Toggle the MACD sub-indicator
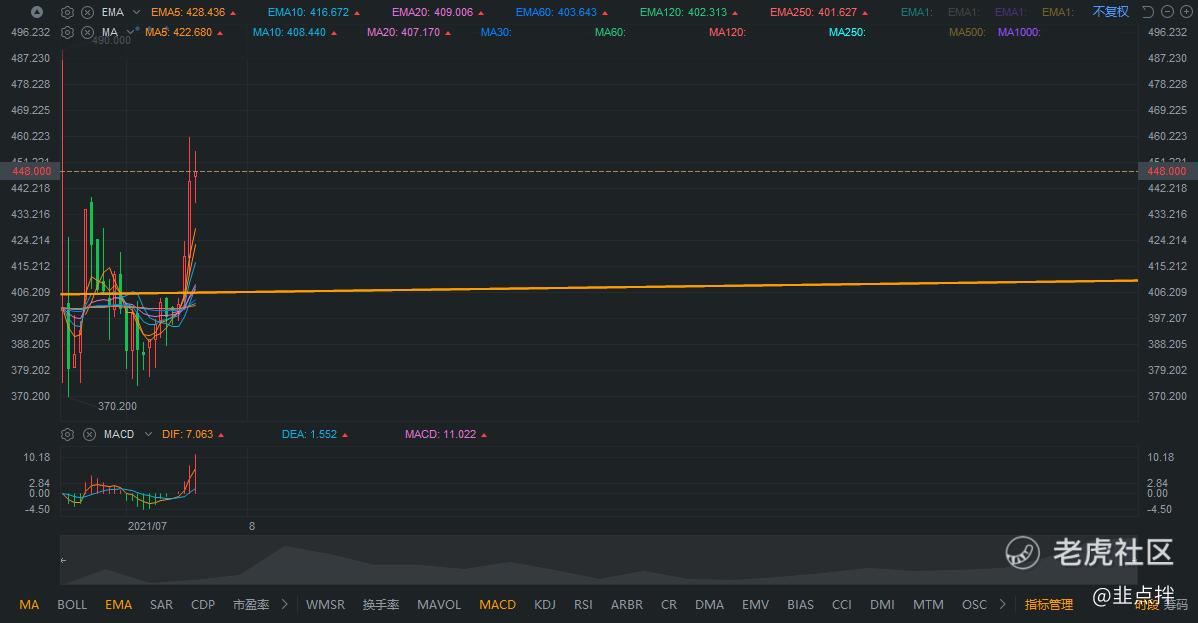The image size is (1198, 623). click(497, 605)
